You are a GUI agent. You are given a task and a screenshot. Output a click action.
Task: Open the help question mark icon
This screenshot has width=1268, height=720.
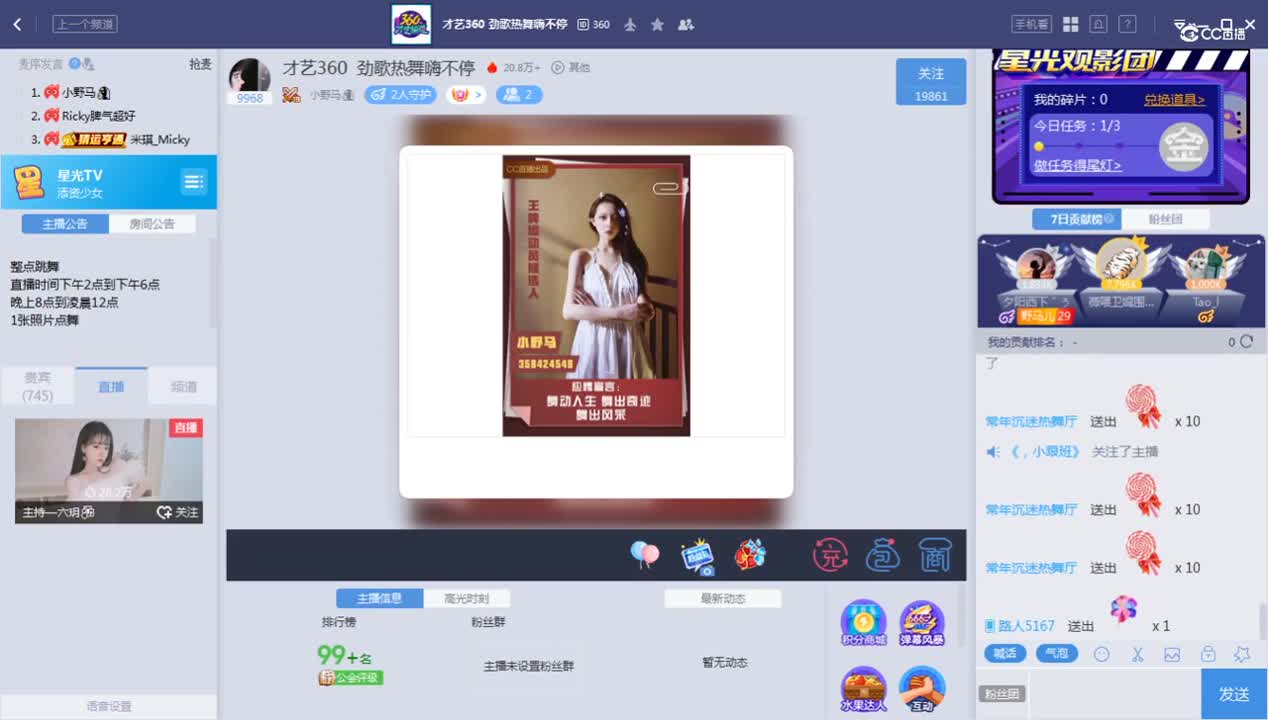point(1127,24)
